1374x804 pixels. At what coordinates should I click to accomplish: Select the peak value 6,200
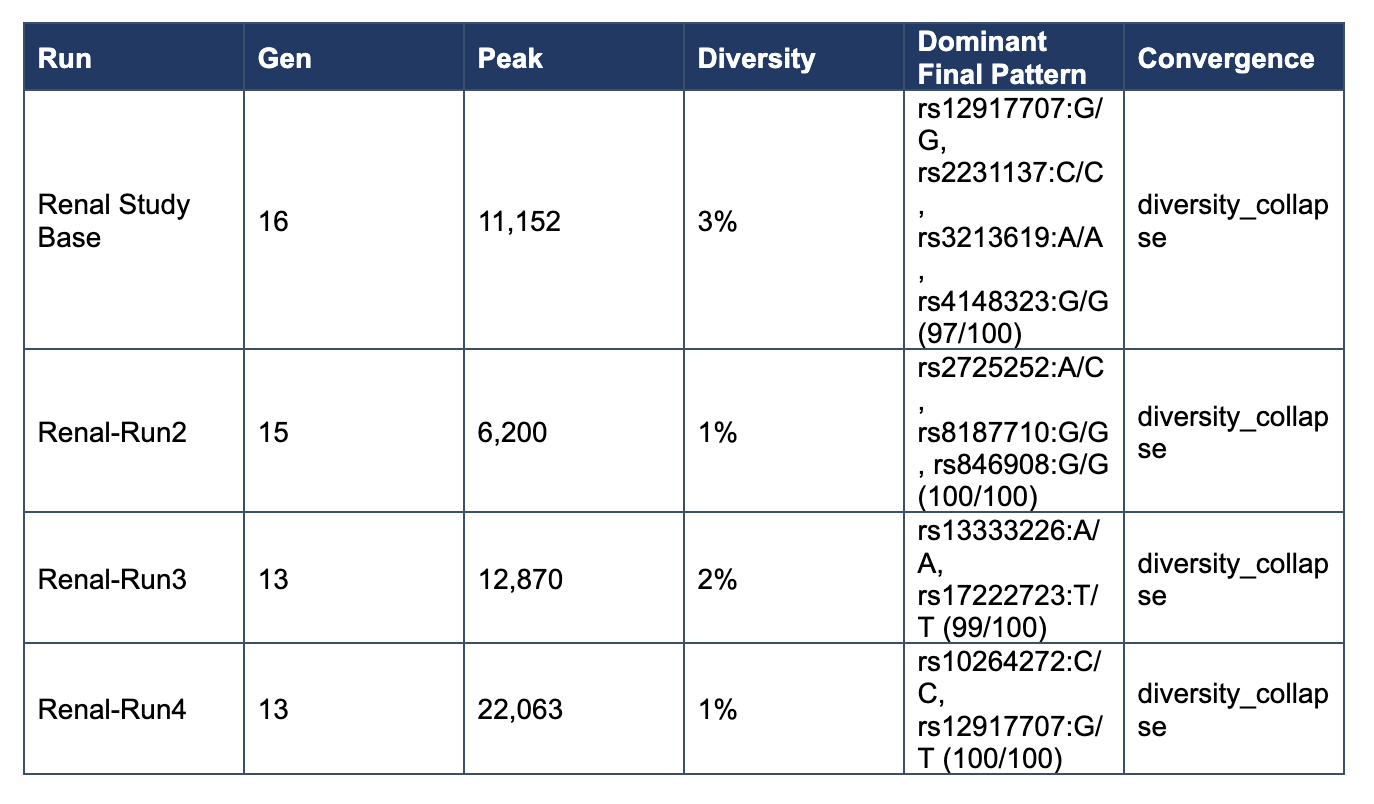pyautogui.click(x=514, y=433)
